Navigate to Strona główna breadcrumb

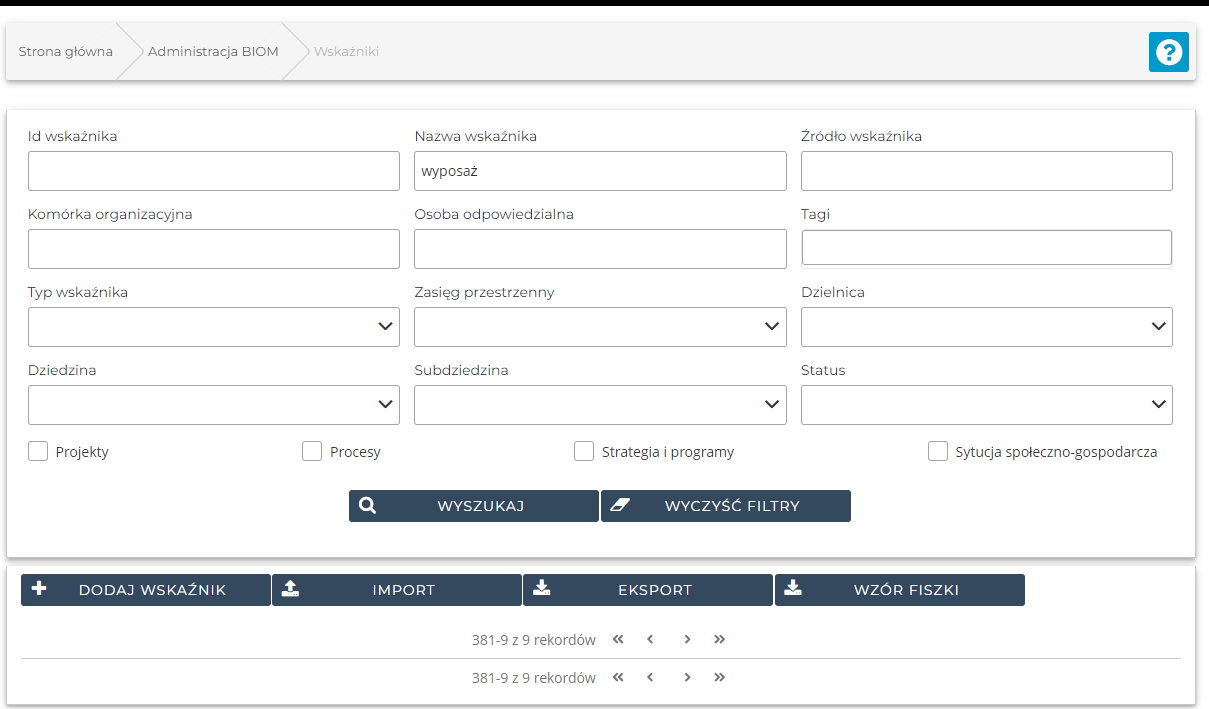65,51
